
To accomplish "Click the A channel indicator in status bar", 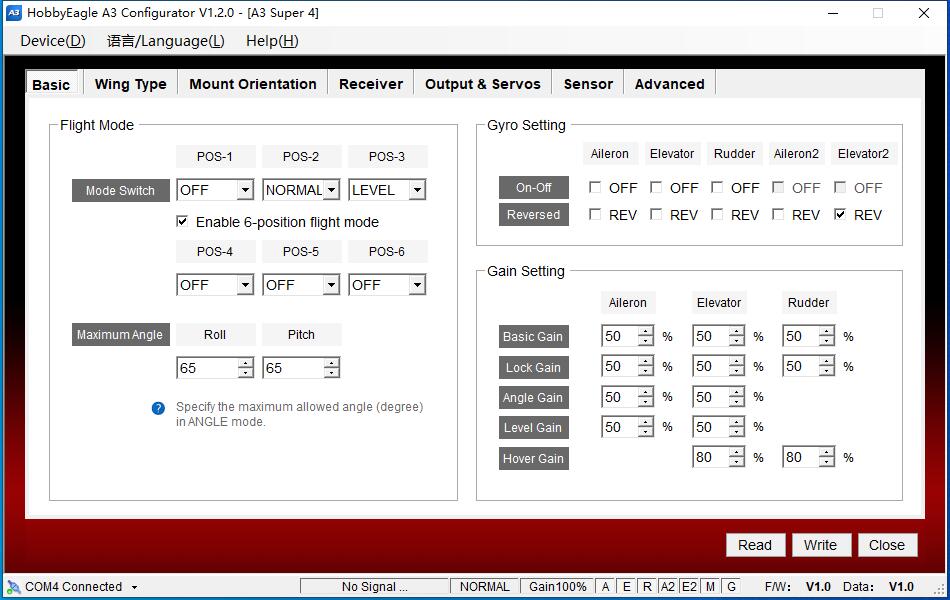I will point(606,587).
